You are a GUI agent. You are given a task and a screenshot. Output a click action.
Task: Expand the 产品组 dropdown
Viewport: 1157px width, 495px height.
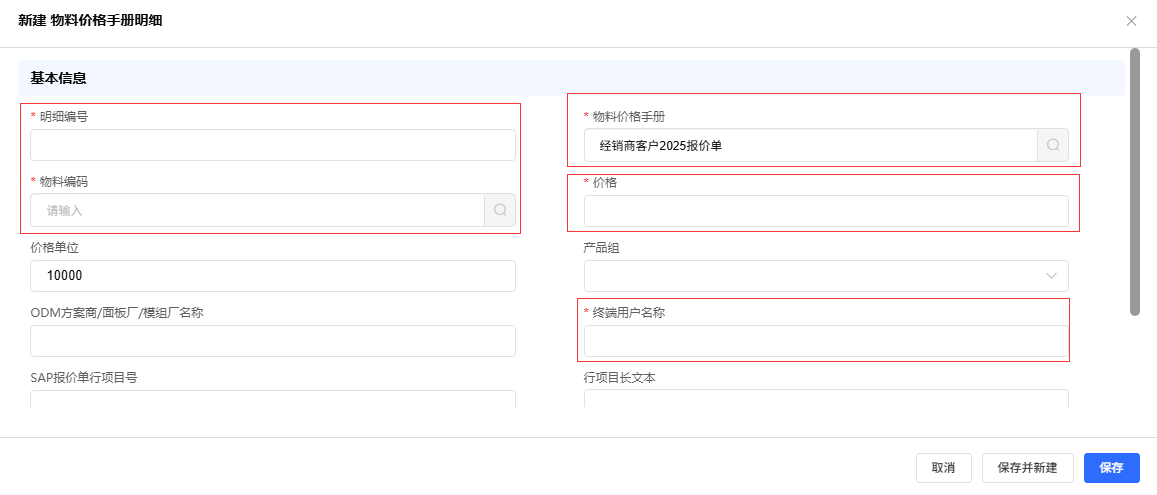pyautogui.click(x=1051, y=276)
